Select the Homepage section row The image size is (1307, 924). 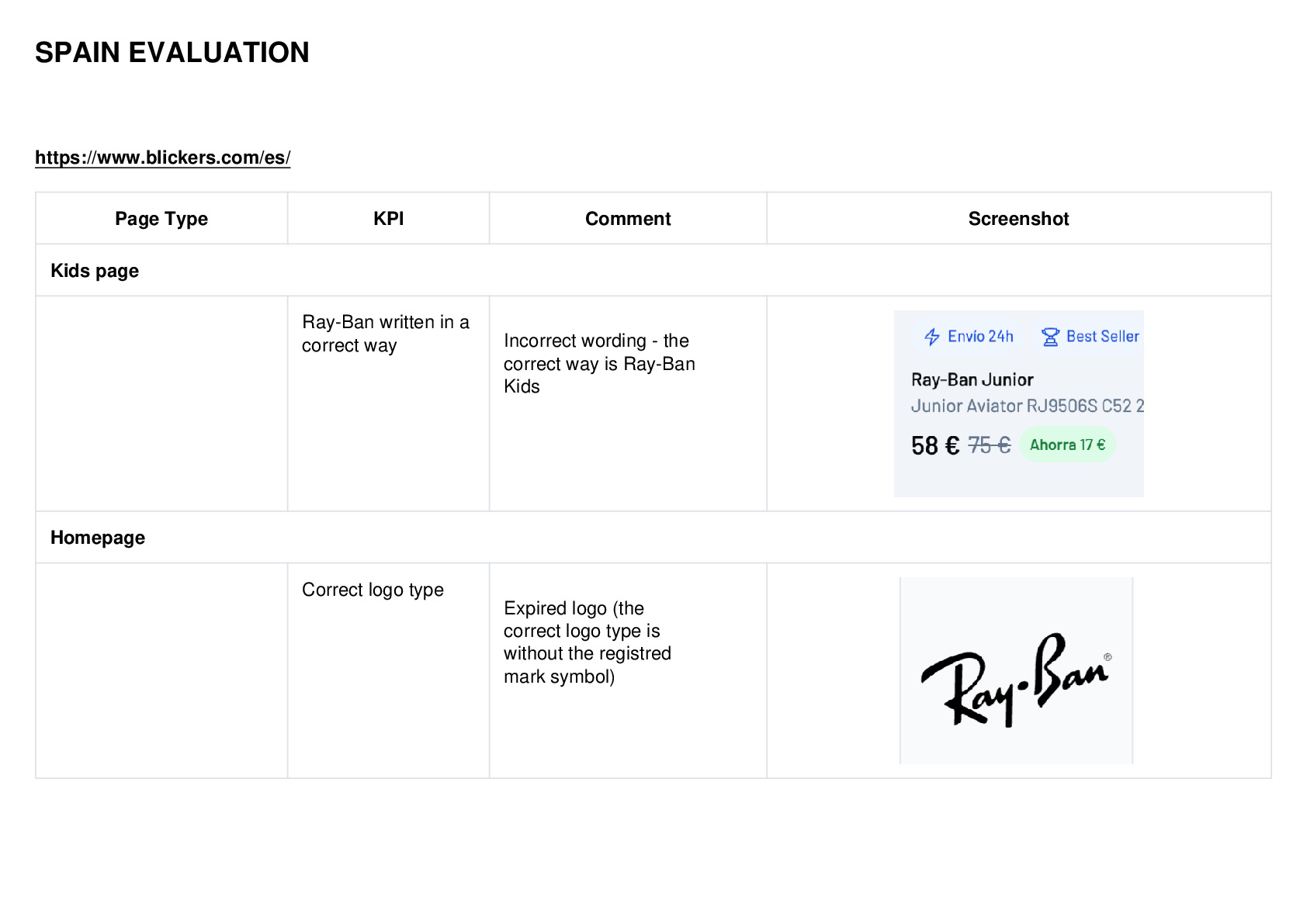pyautogui.click(x=653, y=538)
